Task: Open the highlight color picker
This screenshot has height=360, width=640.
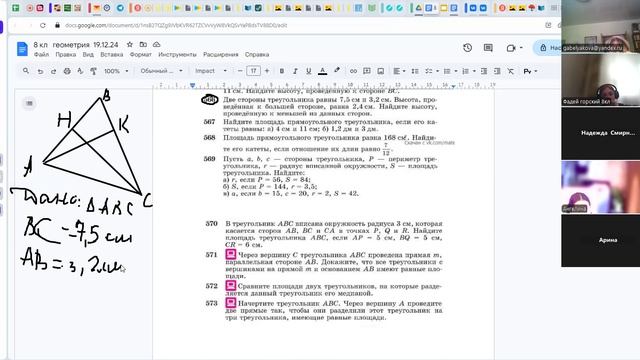Action: 336,71
